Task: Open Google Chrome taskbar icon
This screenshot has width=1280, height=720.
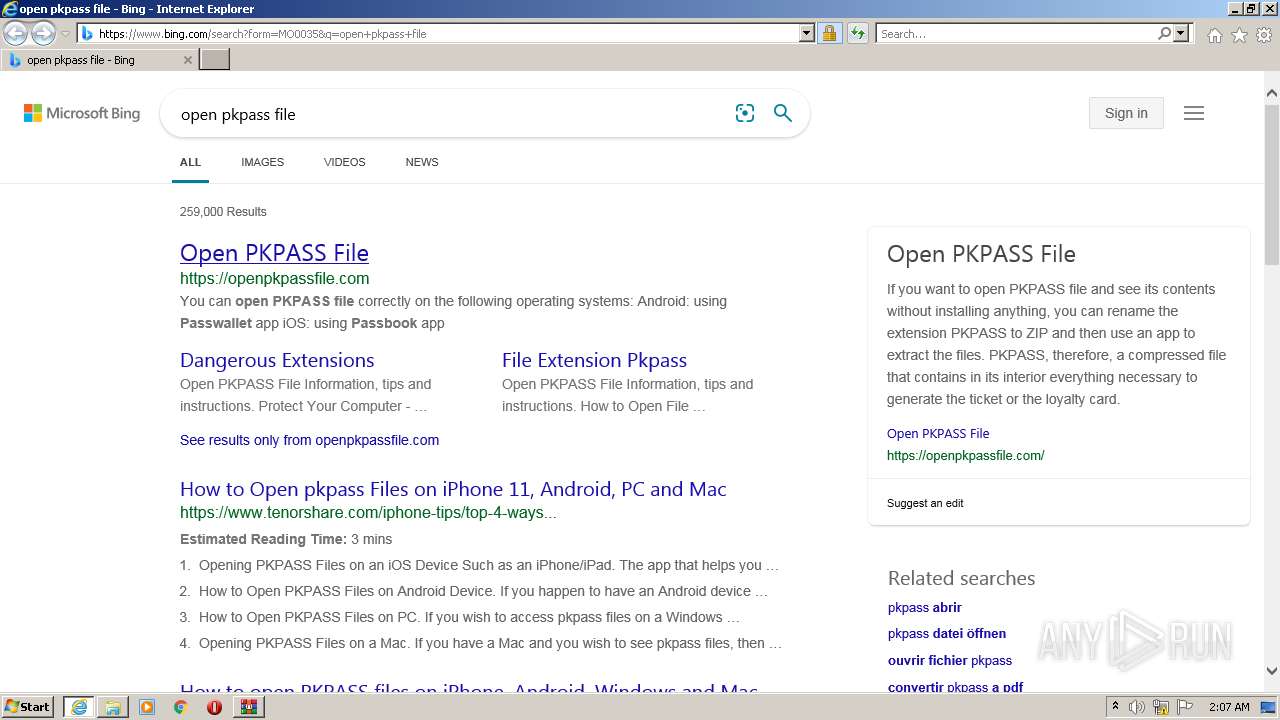Action: point(180,707)
